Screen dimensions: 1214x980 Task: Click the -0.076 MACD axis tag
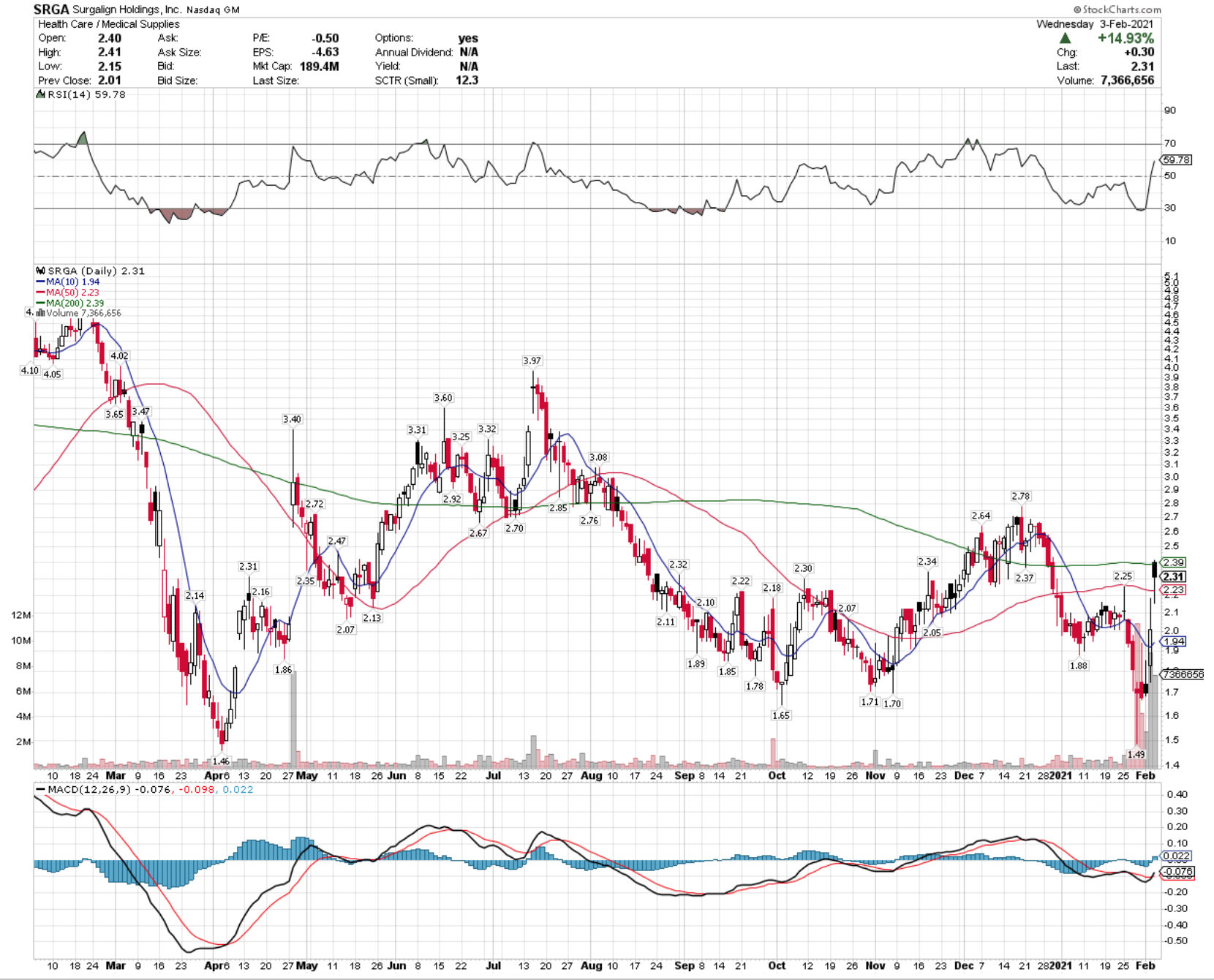tap(1177, 871)
